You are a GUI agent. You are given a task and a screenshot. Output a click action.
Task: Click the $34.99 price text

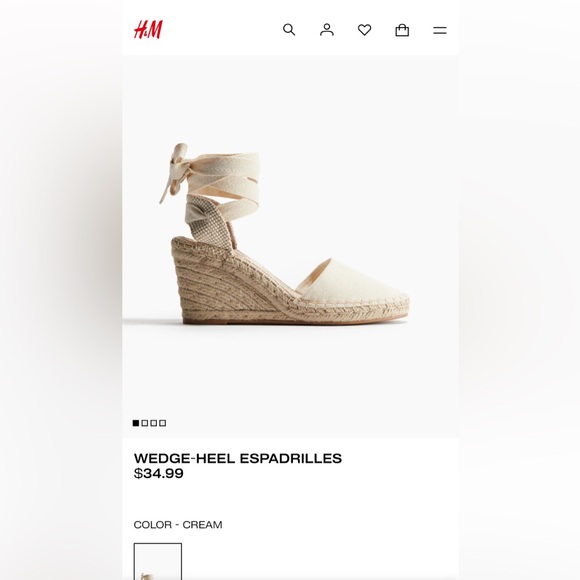[158, 473]
